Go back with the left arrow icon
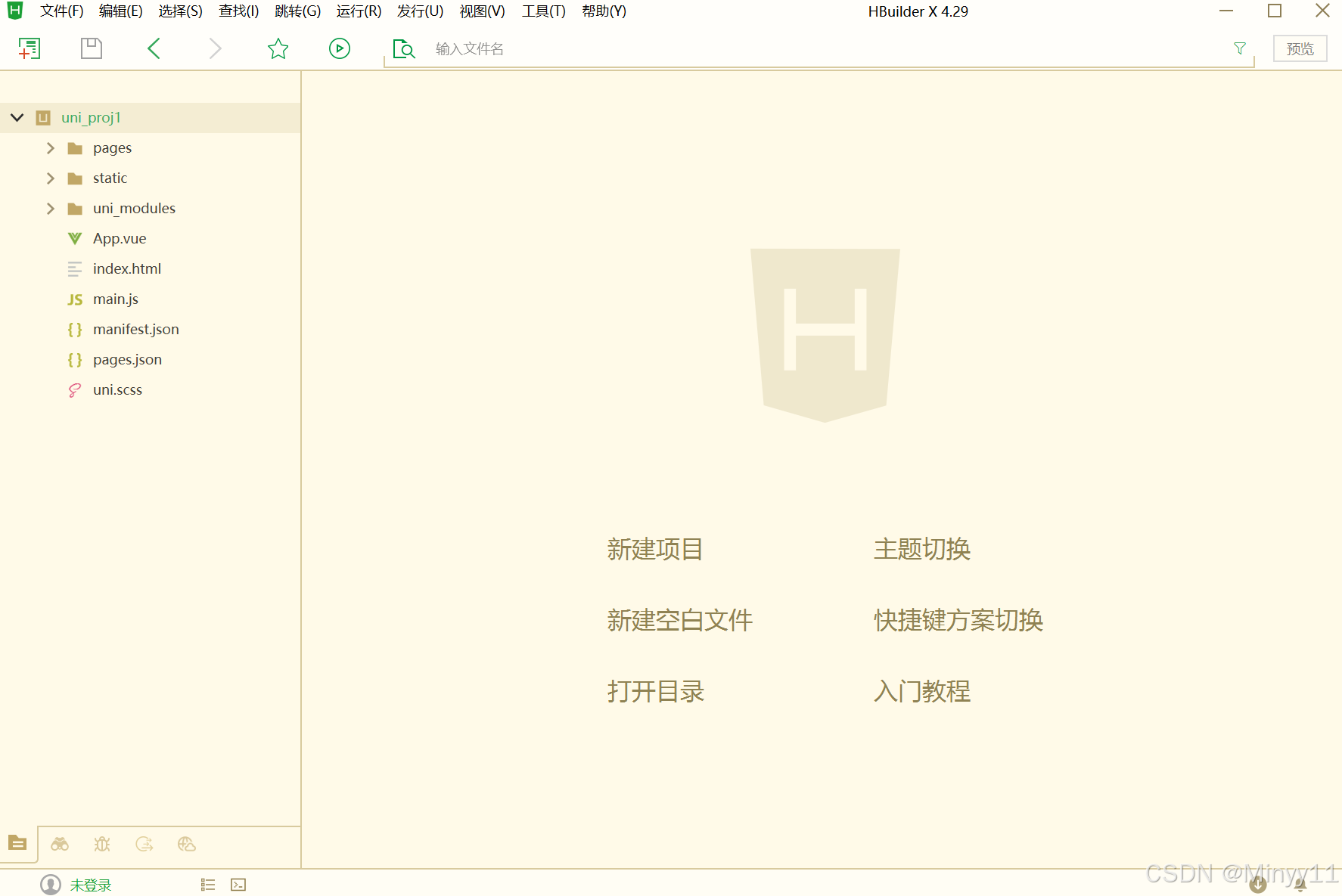Image resolution: width=1342 pixels, height=896 pixels. [154, 48]
